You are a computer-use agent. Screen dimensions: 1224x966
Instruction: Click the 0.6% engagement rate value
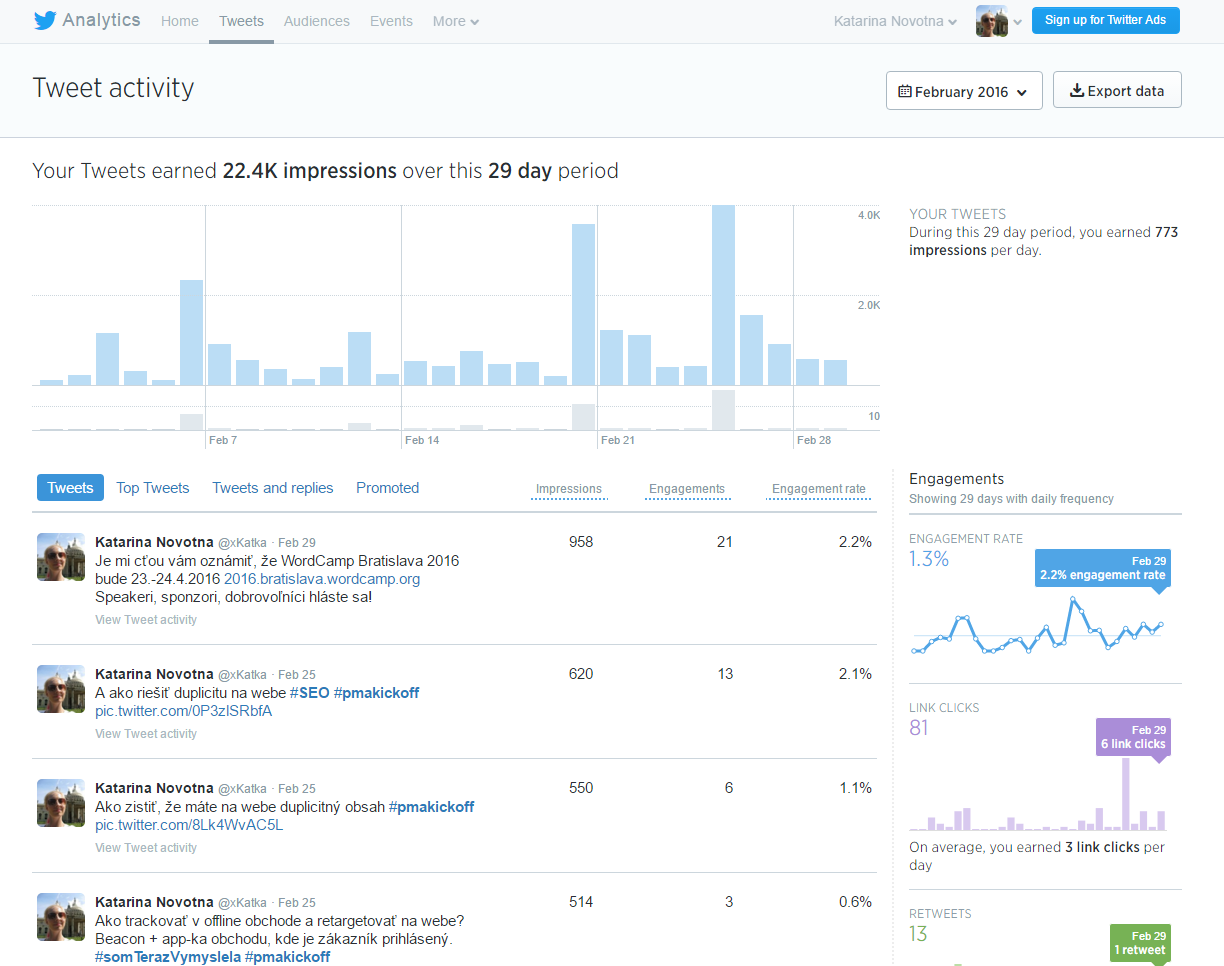tap(856, 902)
